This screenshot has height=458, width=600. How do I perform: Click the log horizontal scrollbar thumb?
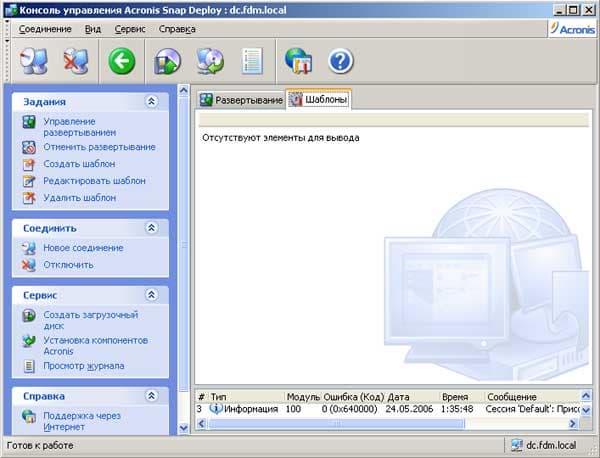click(336, 424)
